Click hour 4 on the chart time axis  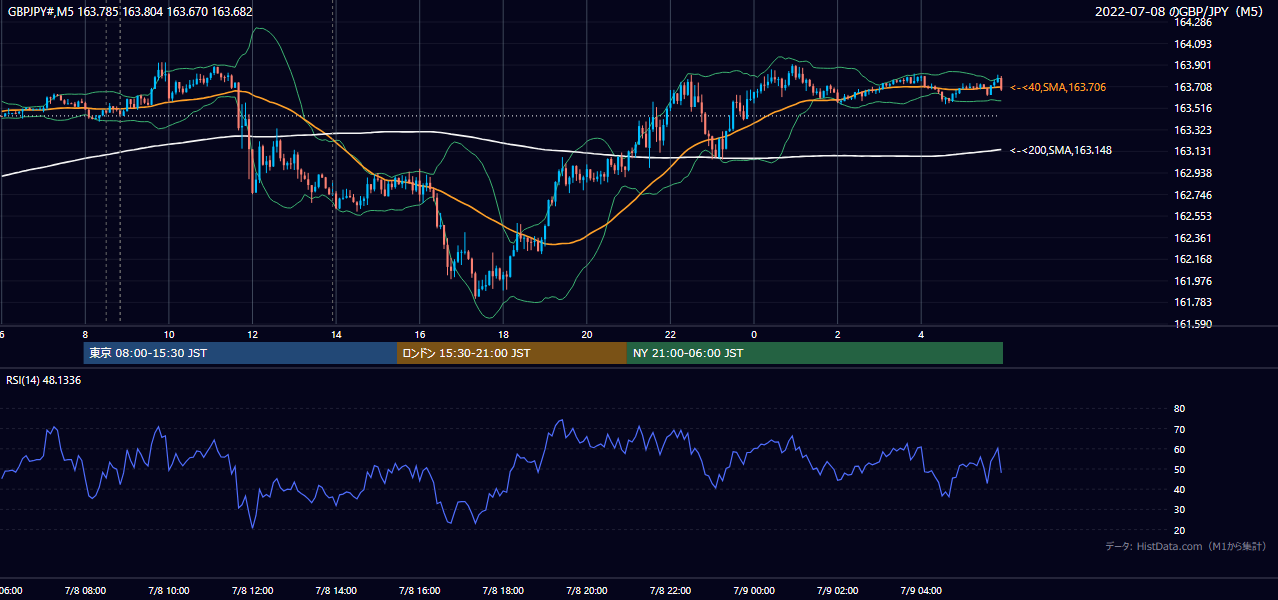[921, 334]
